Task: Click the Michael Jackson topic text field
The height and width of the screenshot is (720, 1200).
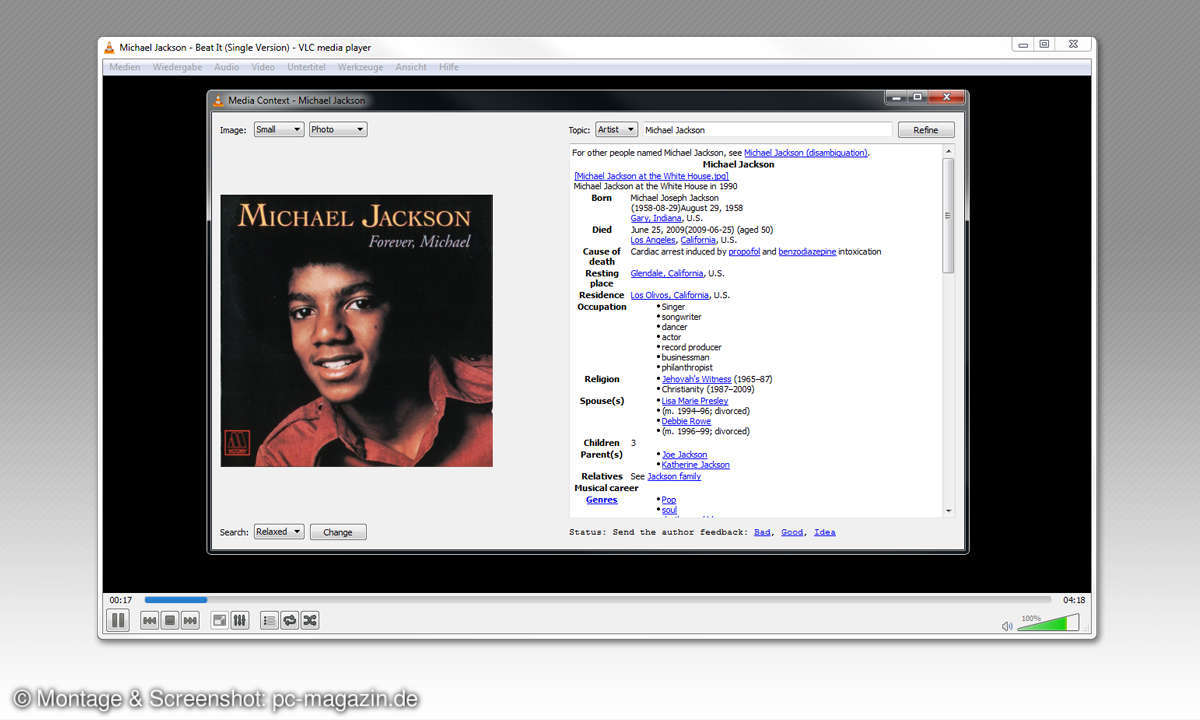Action: click(x=767, y=130)
